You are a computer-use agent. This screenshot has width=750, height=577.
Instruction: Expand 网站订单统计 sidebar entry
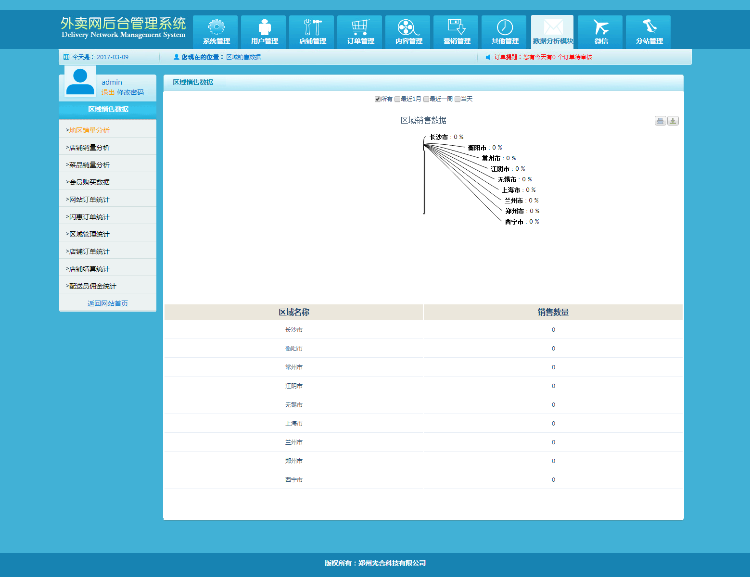coord(89,199)
